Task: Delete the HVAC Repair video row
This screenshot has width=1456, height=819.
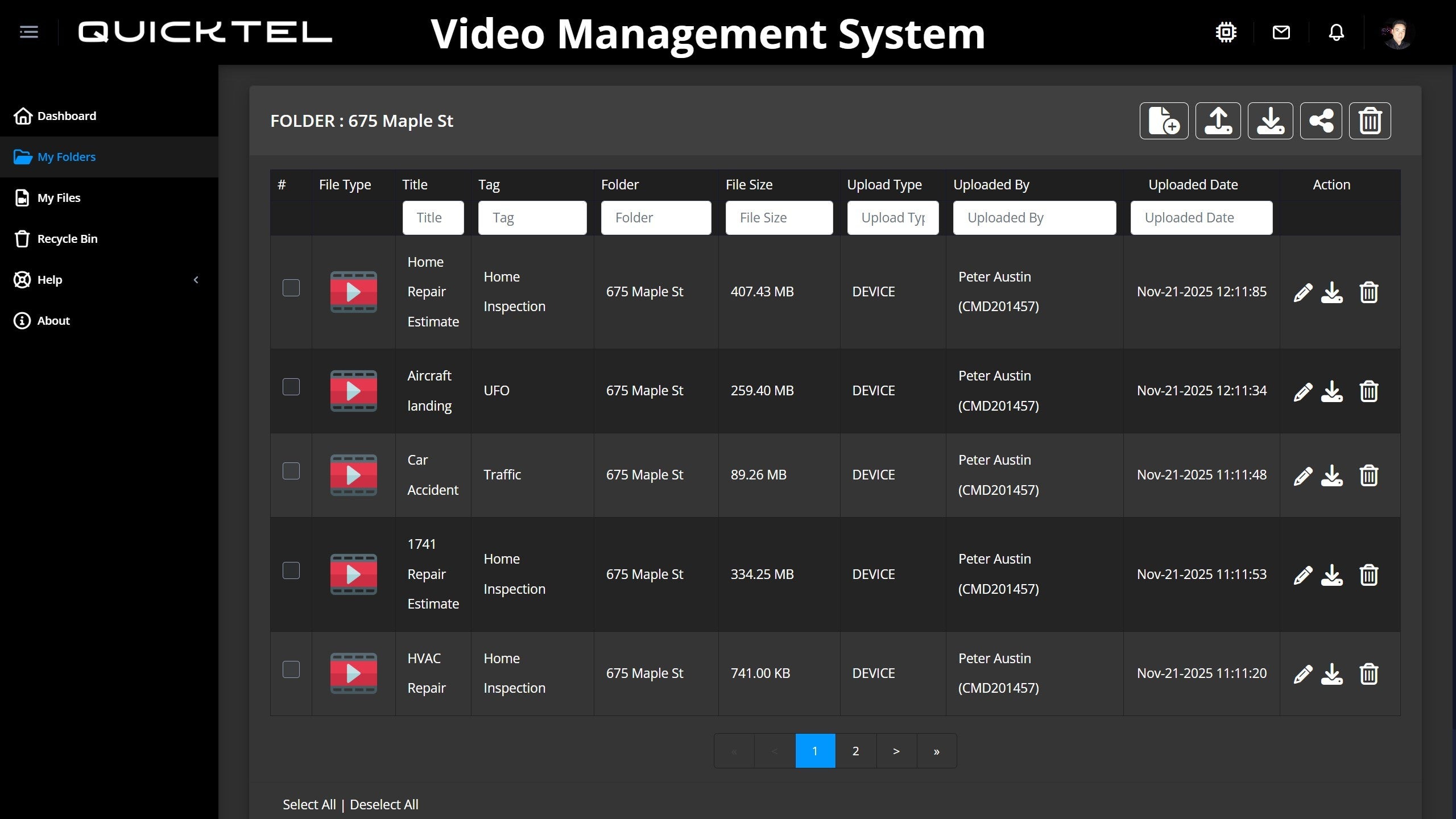Action: click(x=1368, y=674)
